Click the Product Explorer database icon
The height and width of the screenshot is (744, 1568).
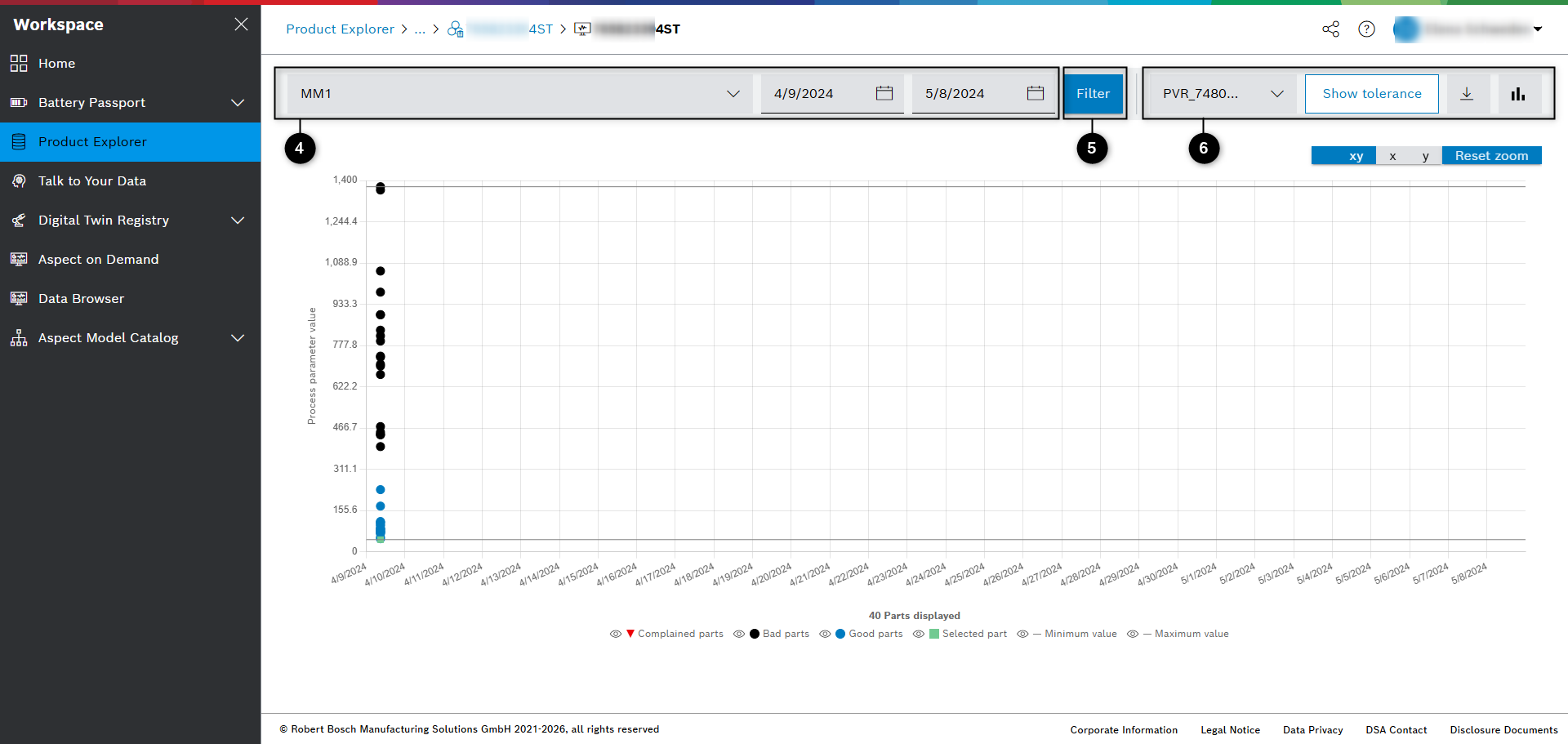click(x=19, y=141)
